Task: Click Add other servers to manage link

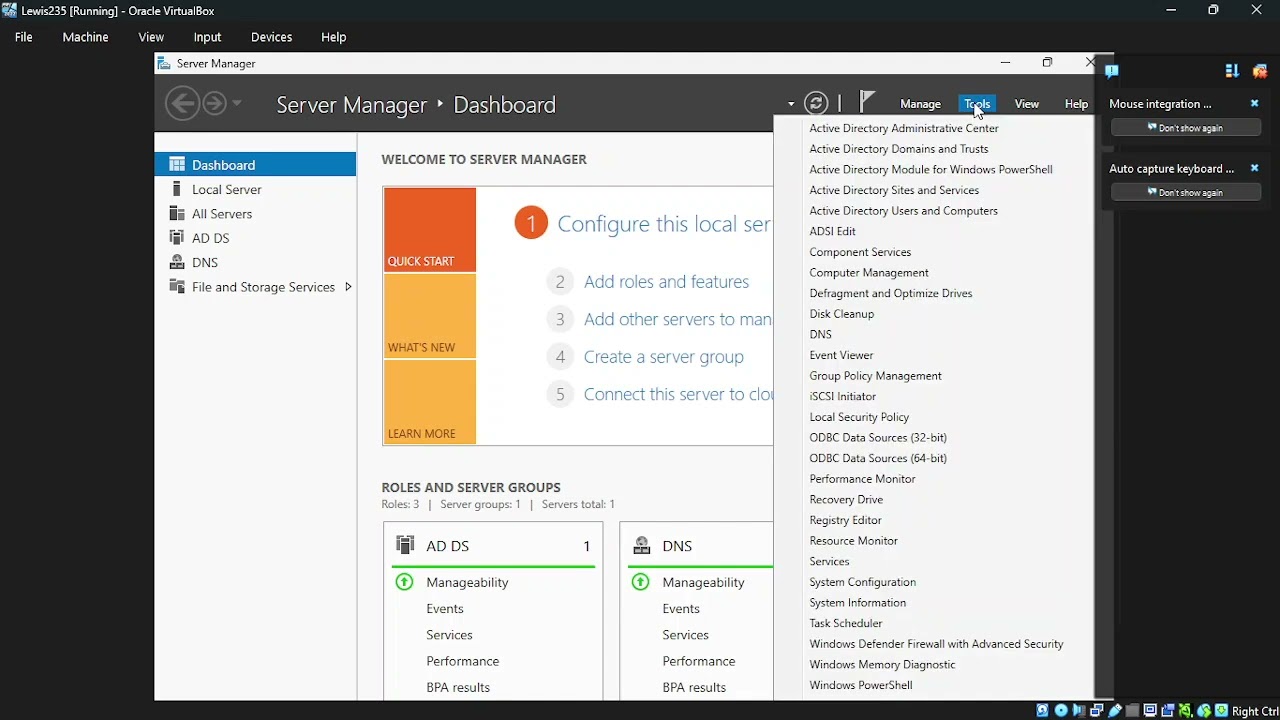Action: (678, 320)
